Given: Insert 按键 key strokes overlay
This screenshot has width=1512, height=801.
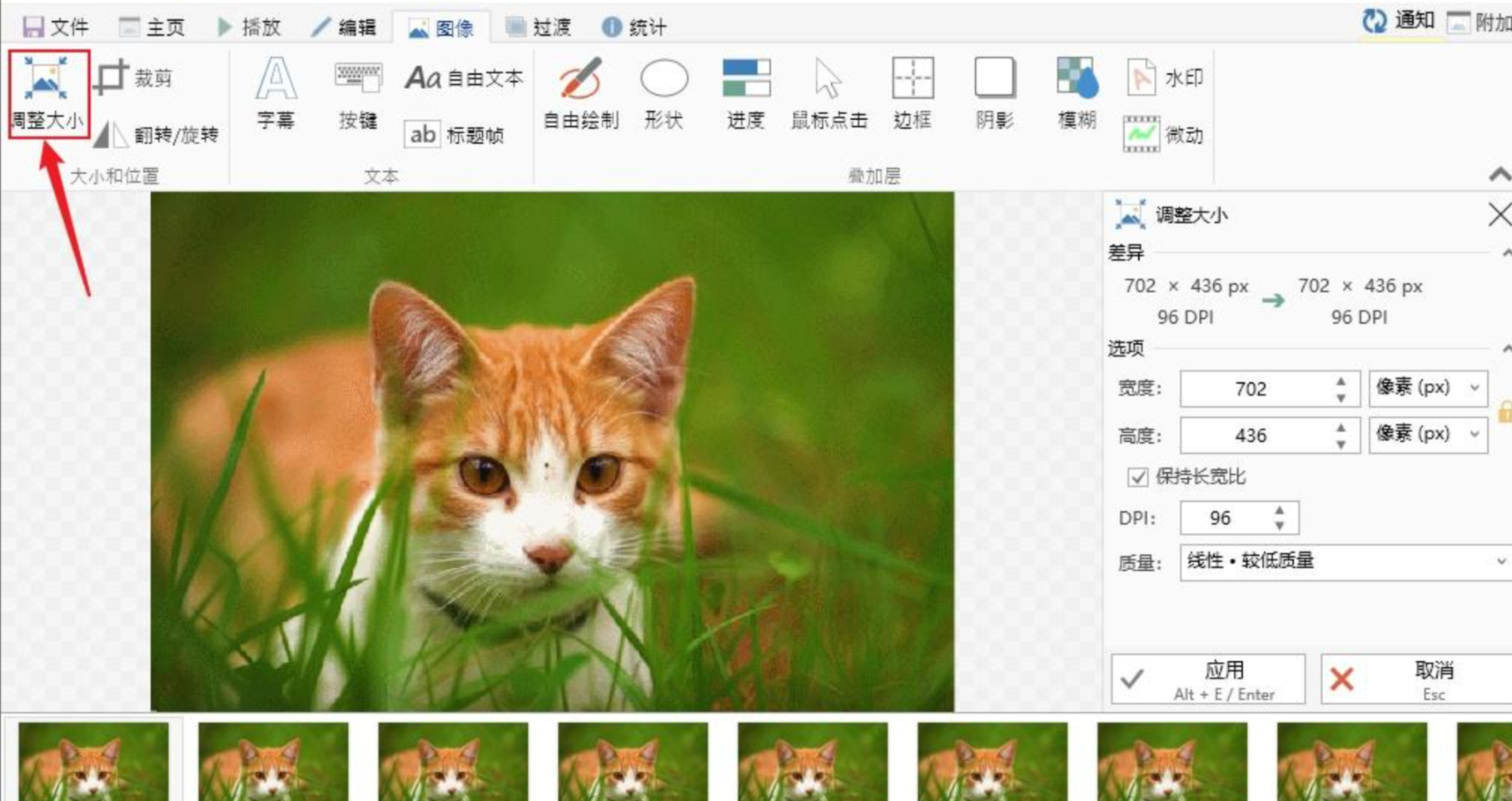Looking at the screenshot, I should 358,93.
